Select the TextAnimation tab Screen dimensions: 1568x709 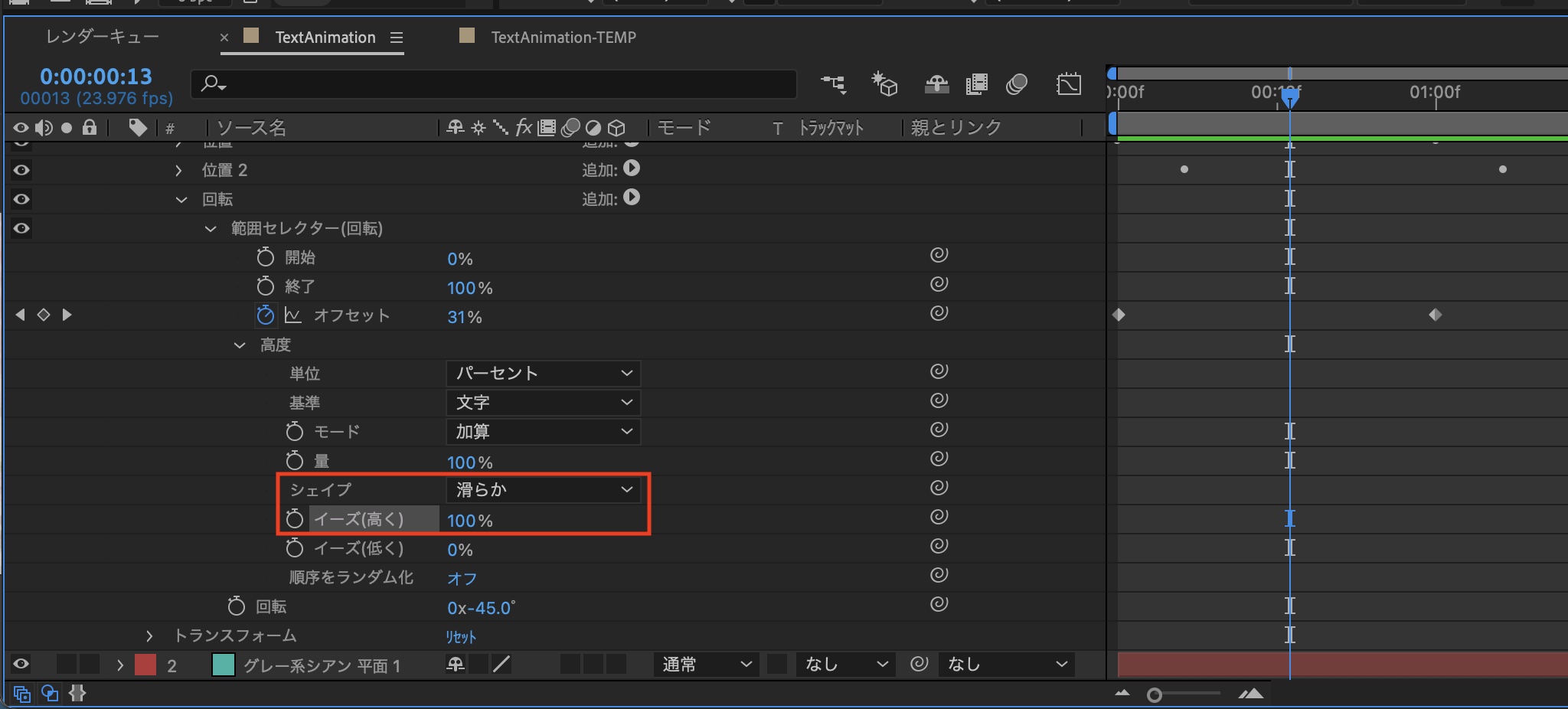click(x=325, y=37)
